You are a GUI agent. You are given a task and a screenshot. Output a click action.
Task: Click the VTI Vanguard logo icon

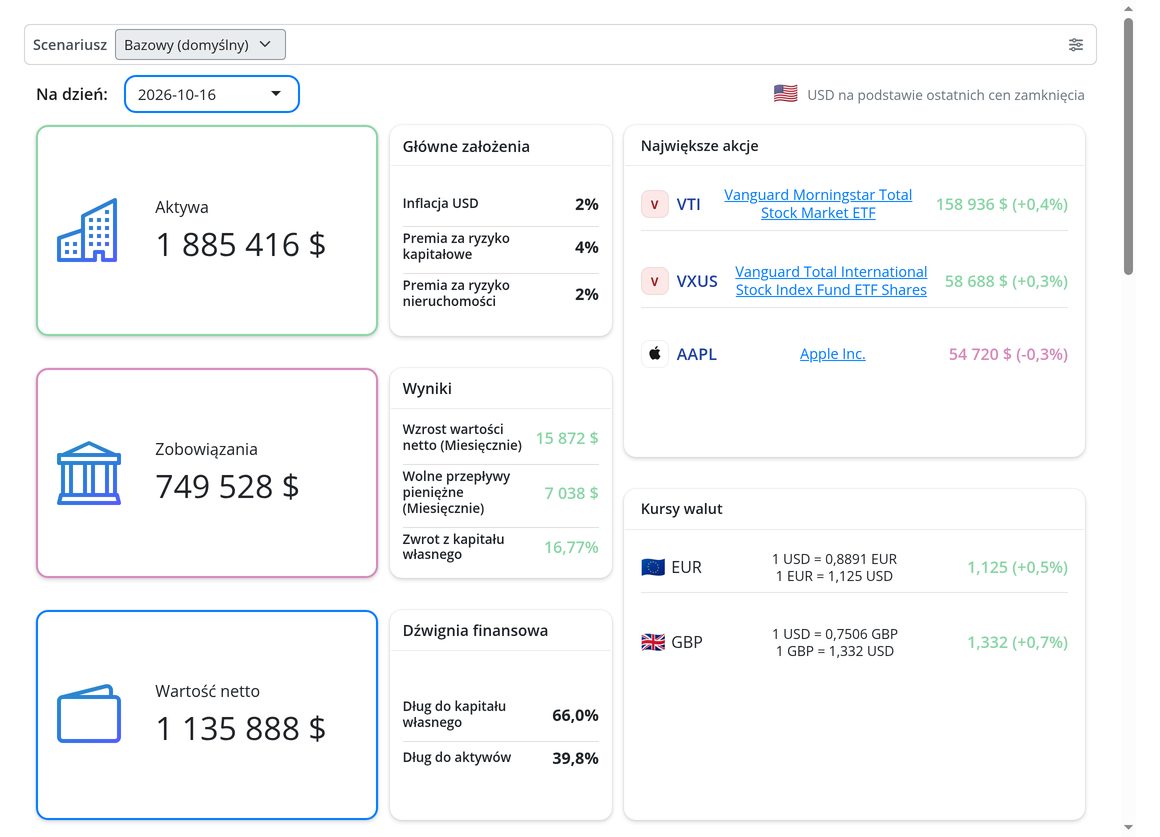point(655,204)
